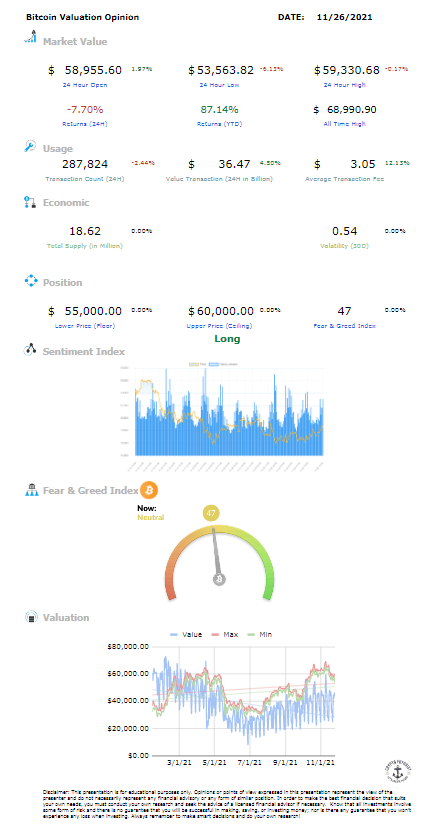
Task: Click the orange Bitcoin logo badge
Action: coord(149,490)
